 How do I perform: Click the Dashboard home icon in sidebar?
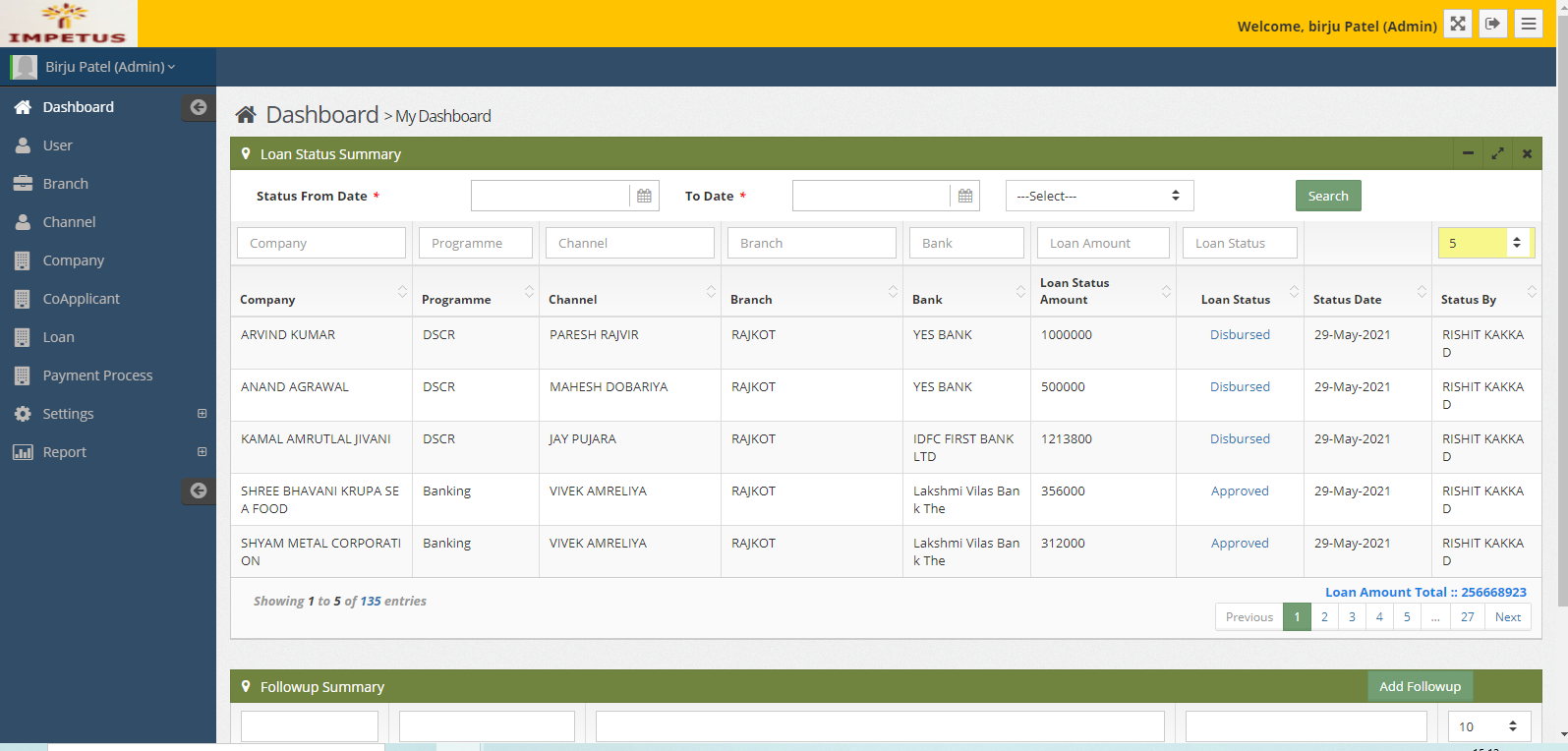tap(23, 107)
